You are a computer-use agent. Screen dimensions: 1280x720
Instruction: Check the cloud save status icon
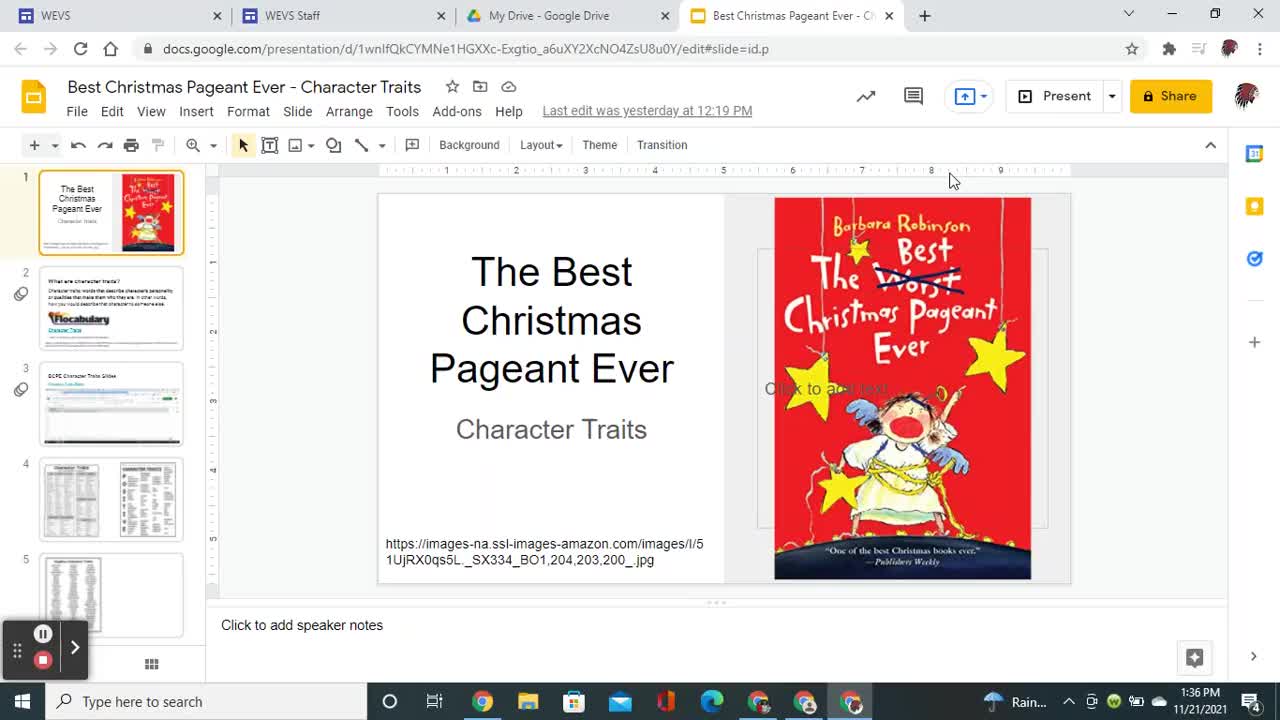509,87
